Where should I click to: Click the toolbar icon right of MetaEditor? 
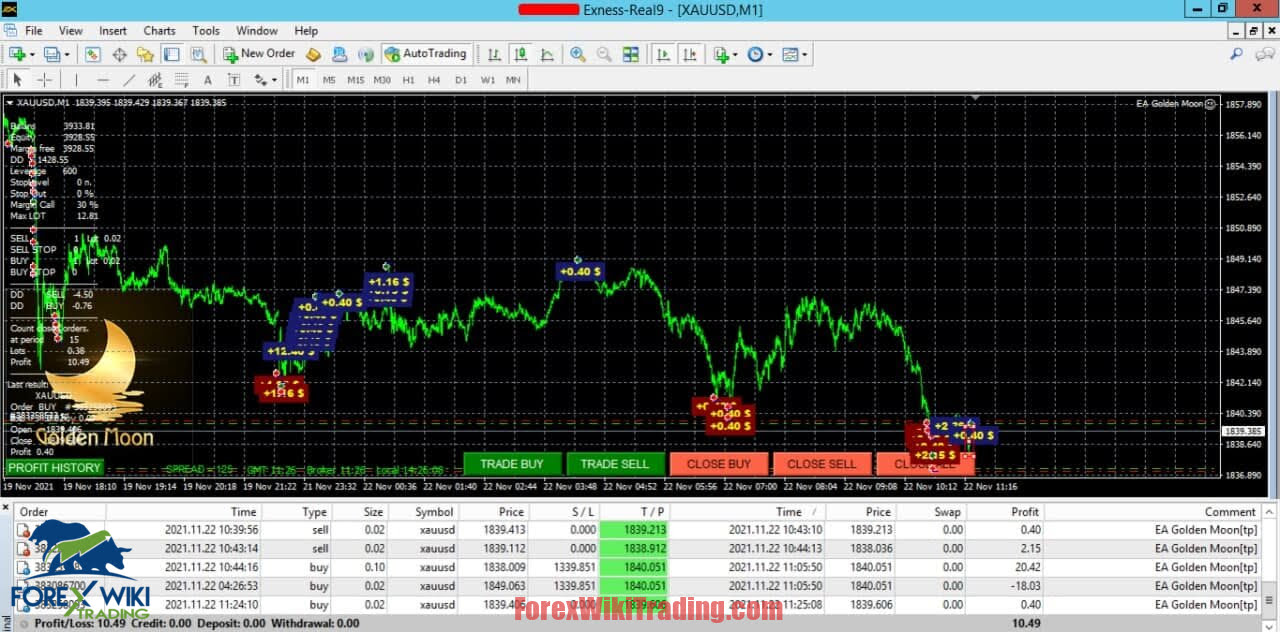pyautogui.click(x=340, y=54)
